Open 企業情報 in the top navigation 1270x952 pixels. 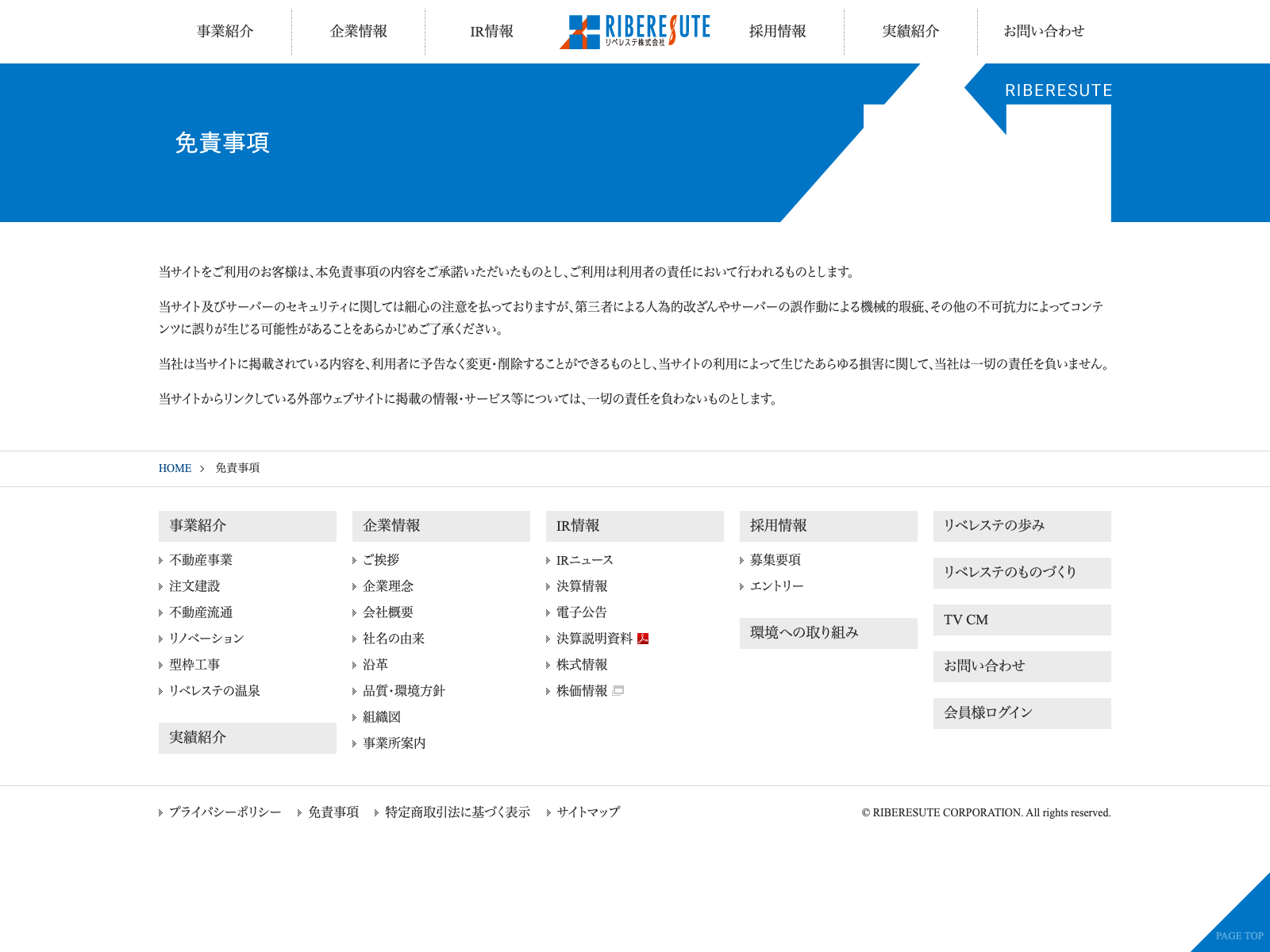359,32
